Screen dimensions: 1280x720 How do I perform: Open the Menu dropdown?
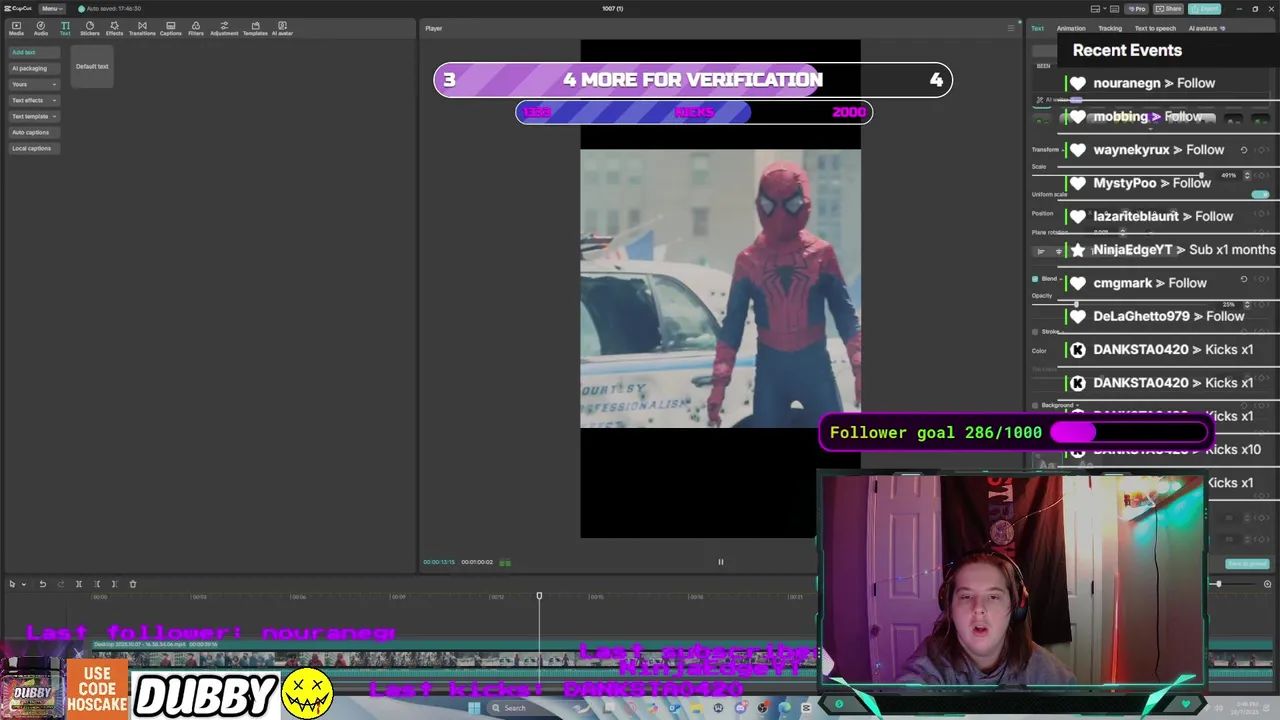(51, 8)
